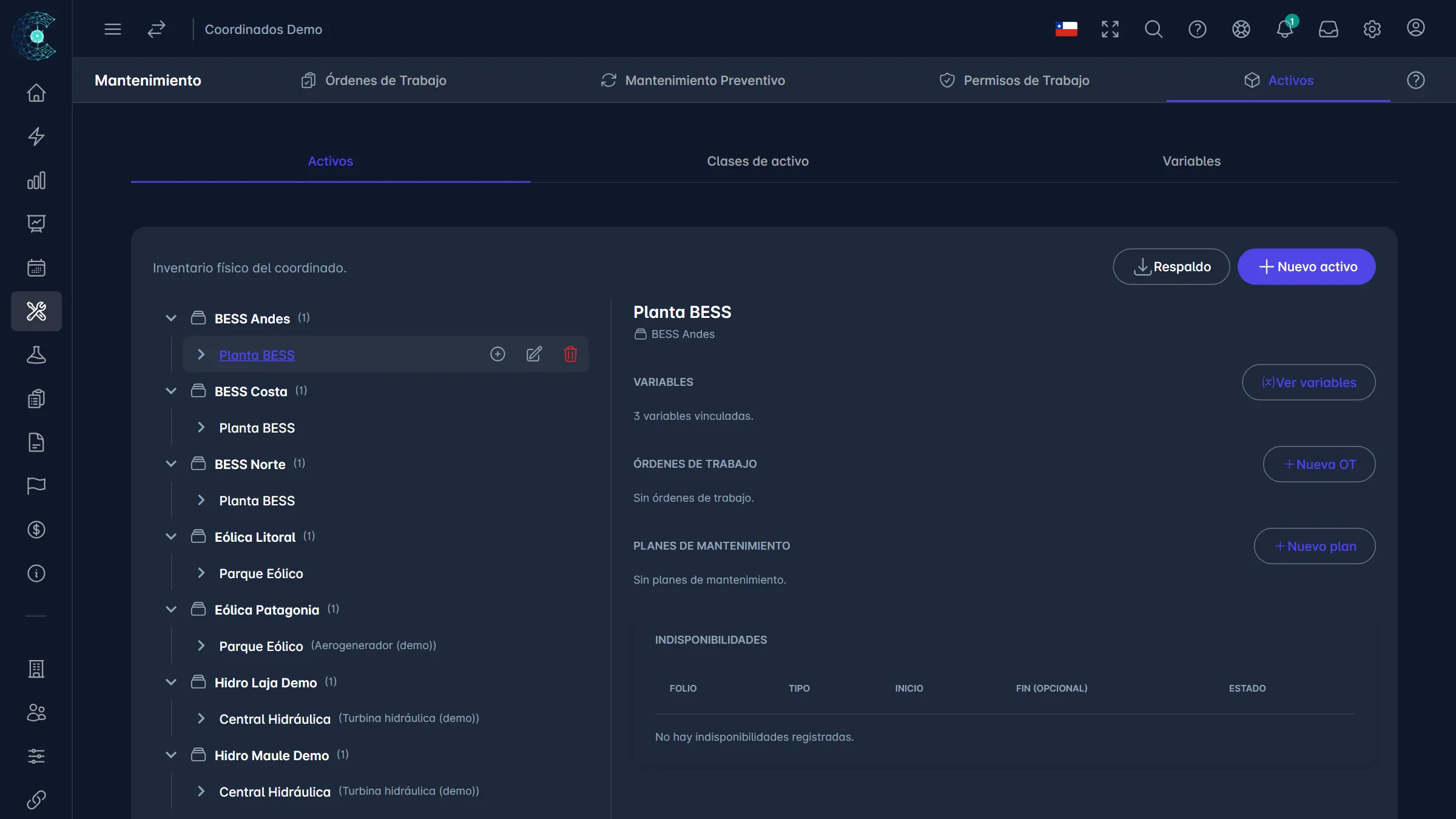Select Planta BESS under BESS Costa

click(257, 428)
